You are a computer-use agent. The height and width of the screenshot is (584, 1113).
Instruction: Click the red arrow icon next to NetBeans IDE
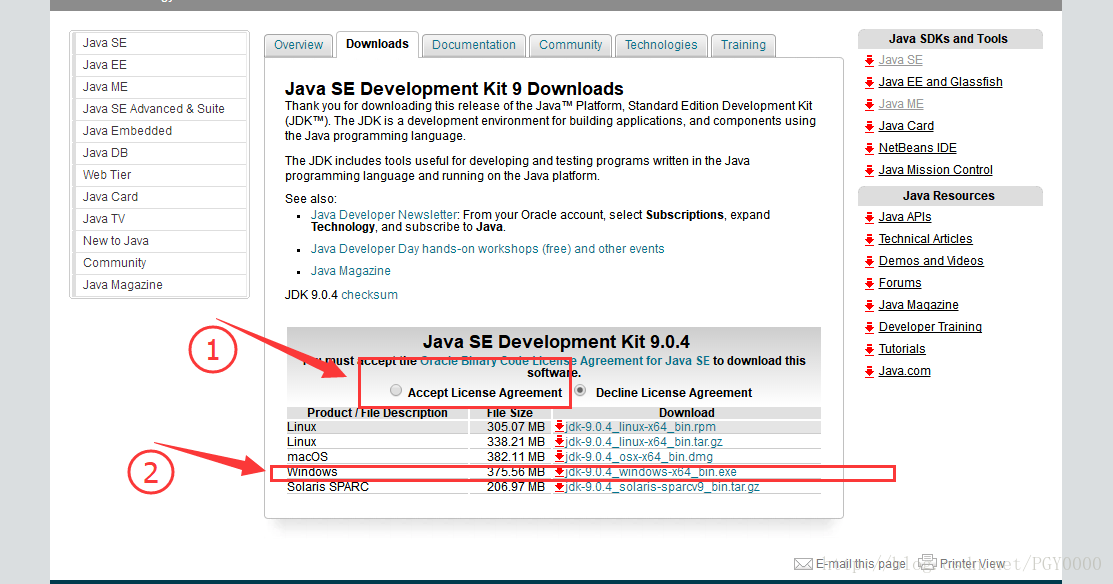(870, 148)
